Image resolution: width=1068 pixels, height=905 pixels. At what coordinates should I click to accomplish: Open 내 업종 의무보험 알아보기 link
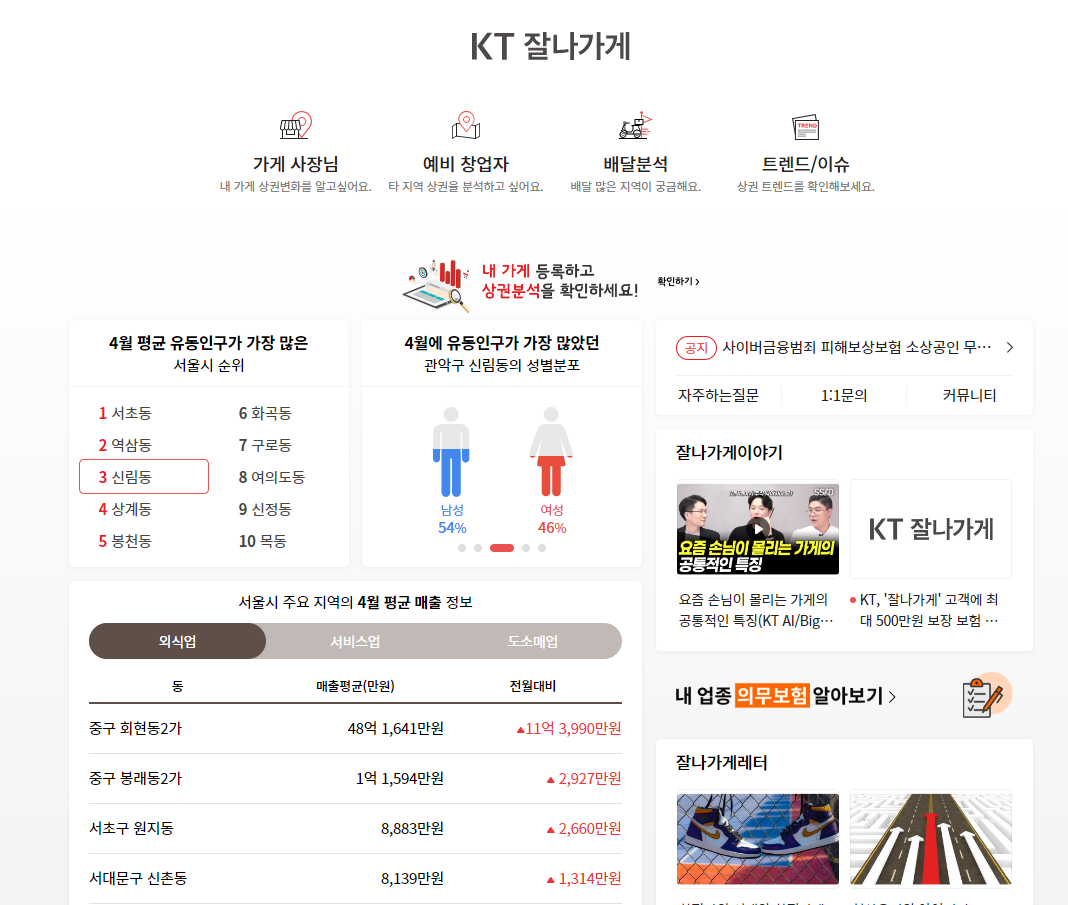[x=786, y=695]
